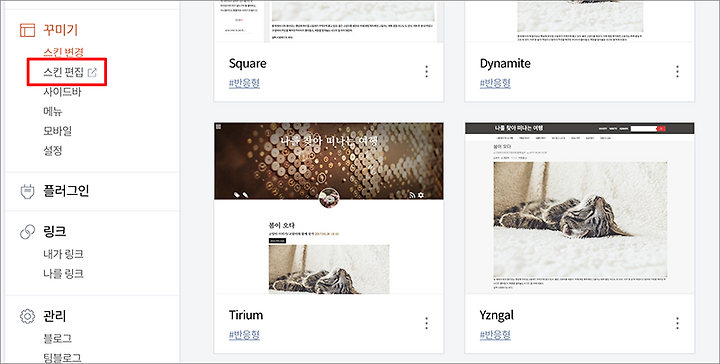This screenshot has height=364, width=720.
Task: Open 블로그 under 관리
Action: pos(57,339)
